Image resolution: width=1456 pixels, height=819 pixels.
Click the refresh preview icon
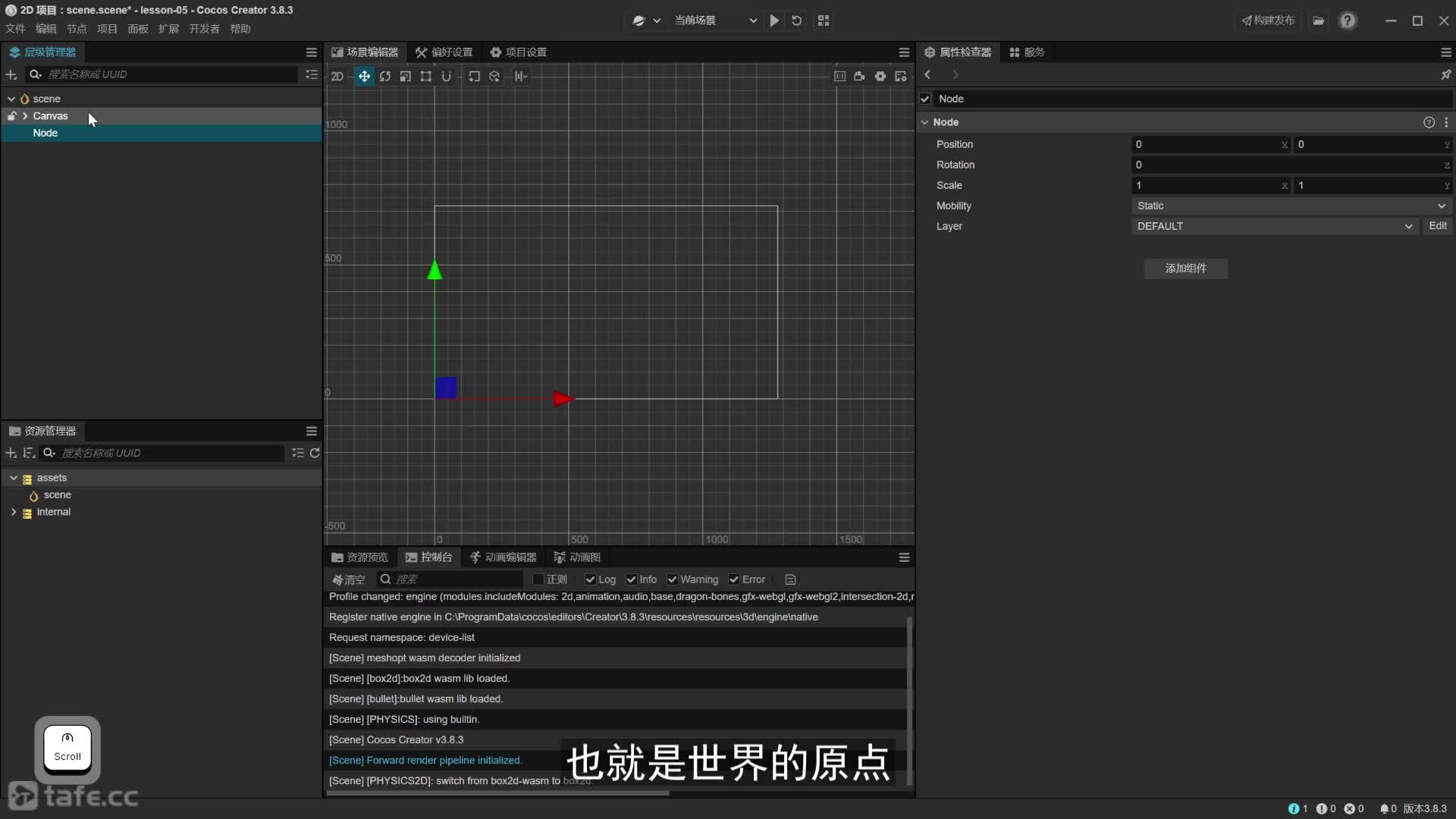(x=796, y=20)
